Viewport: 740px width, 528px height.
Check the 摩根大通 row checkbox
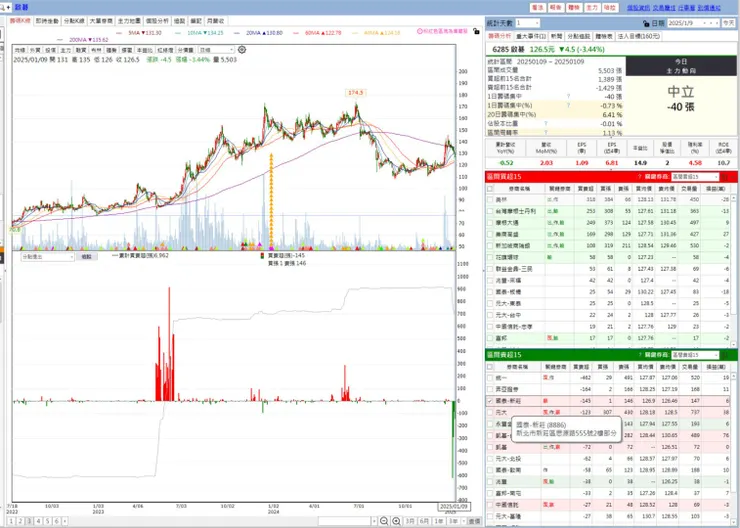point(490,223)
